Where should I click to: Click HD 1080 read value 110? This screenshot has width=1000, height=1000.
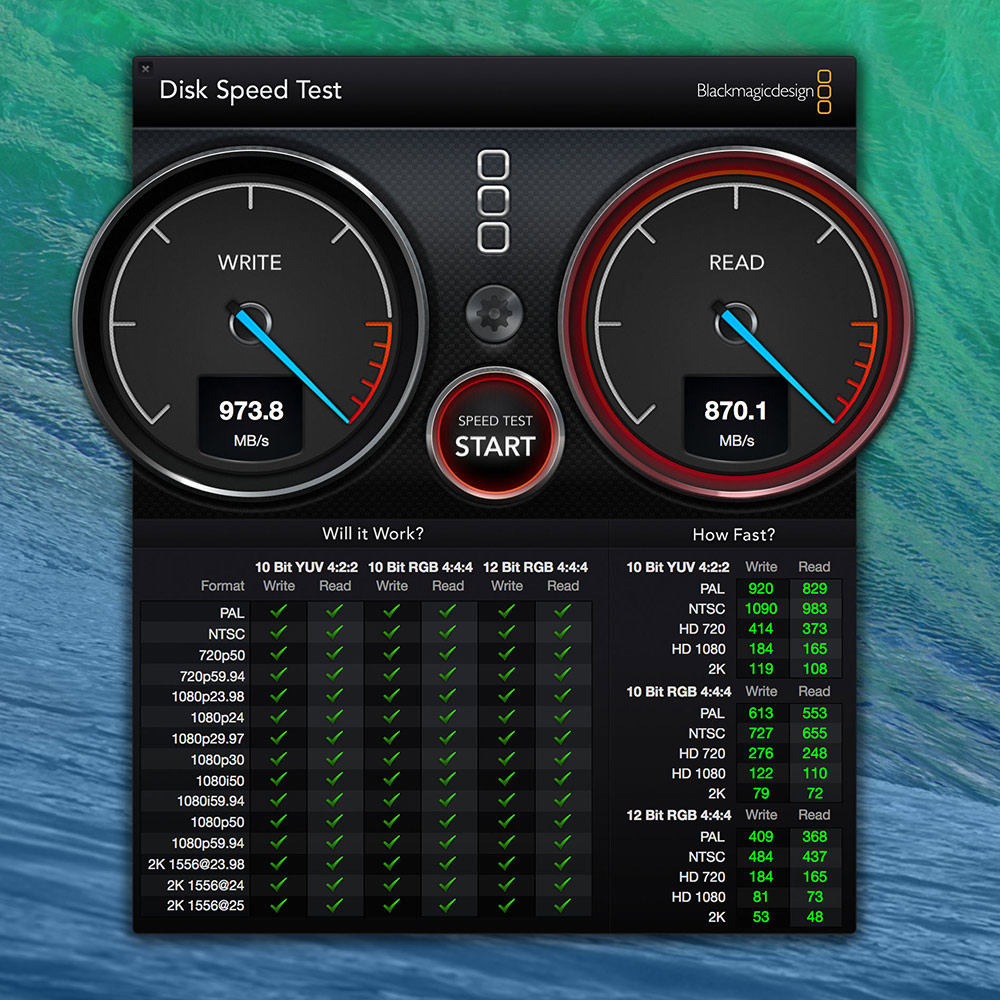click(815, 774)
